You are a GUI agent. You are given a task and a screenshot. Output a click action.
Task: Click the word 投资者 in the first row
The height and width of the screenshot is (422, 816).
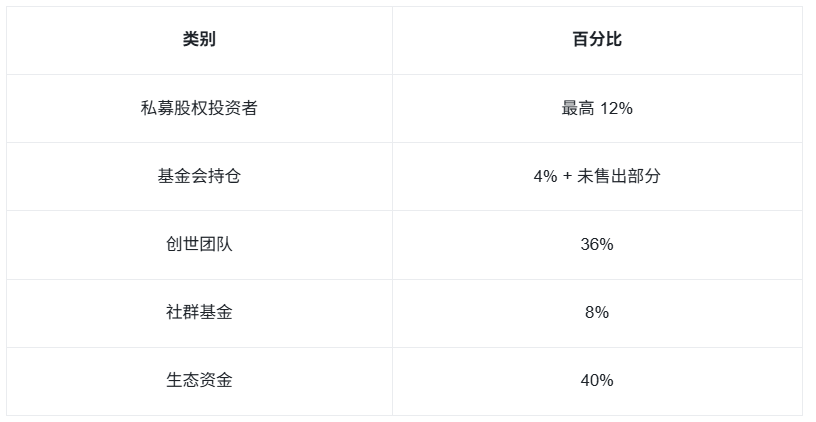click(x=232, y=108)
